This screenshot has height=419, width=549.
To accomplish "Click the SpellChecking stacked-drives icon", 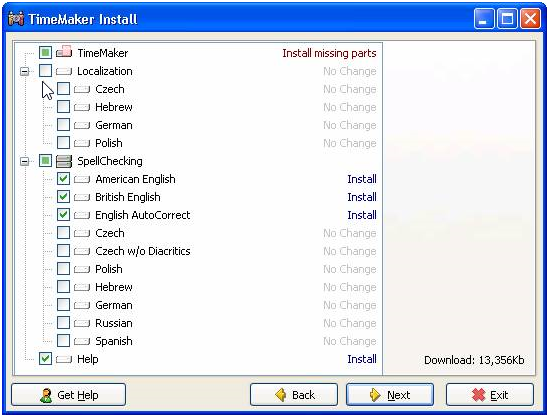I will pos(64,161).
